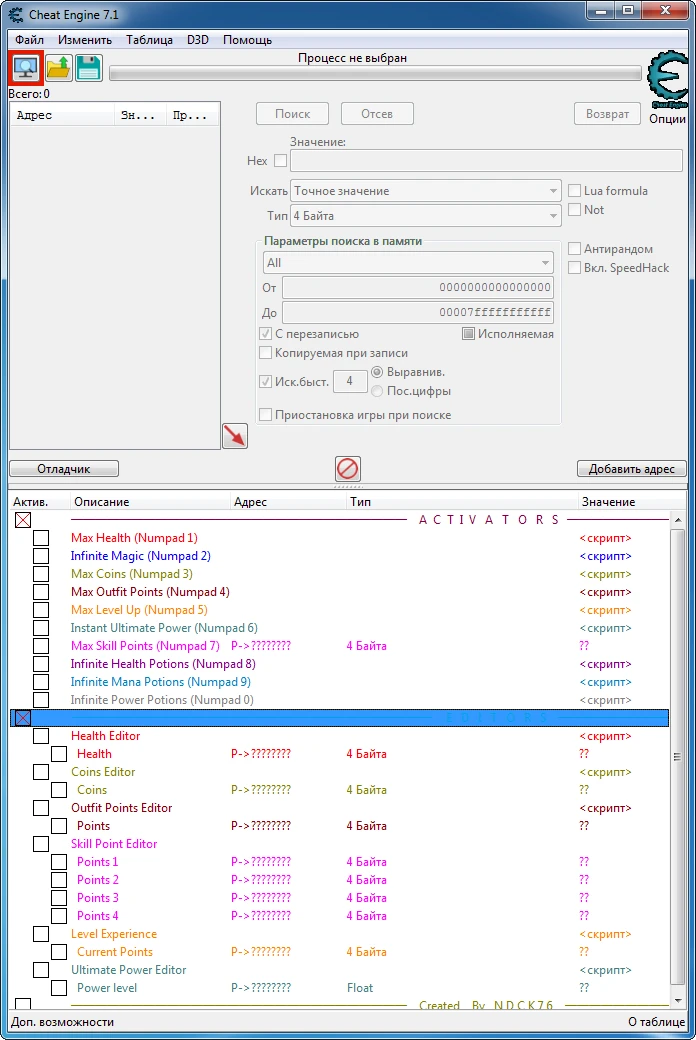This screenshot has width=696, height=1040.
Task: Toggle the Not checkbox
Action: (x=575, y=210)
